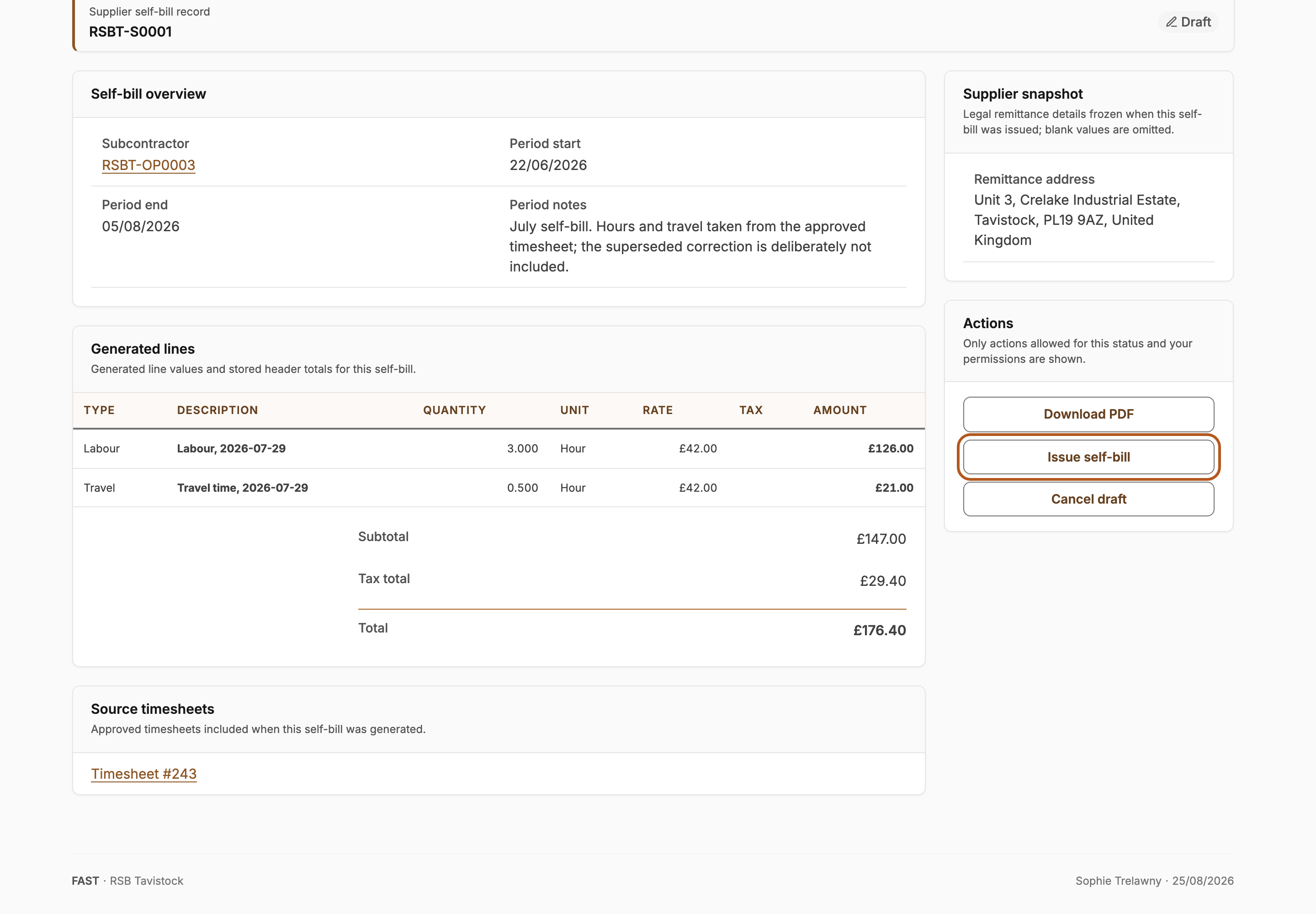Click the Issue self-bill button
Screen dimensions: 1316x914
coord(1088,457)
